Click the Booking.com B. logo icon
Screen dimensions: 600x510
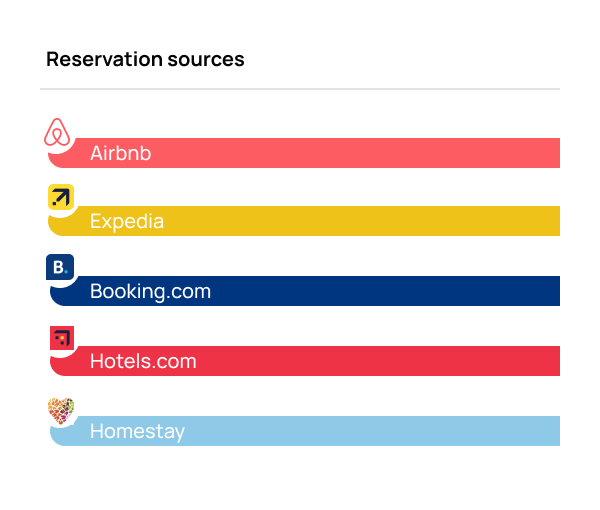(60, 267)
